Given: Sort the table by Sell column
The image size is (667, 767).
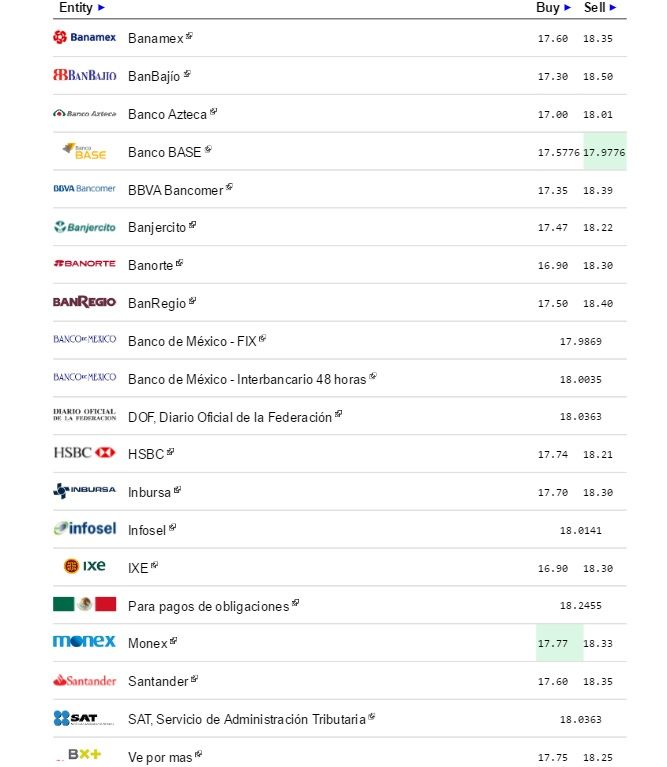Looking at the screenshot, I should [x=613, y=8].
